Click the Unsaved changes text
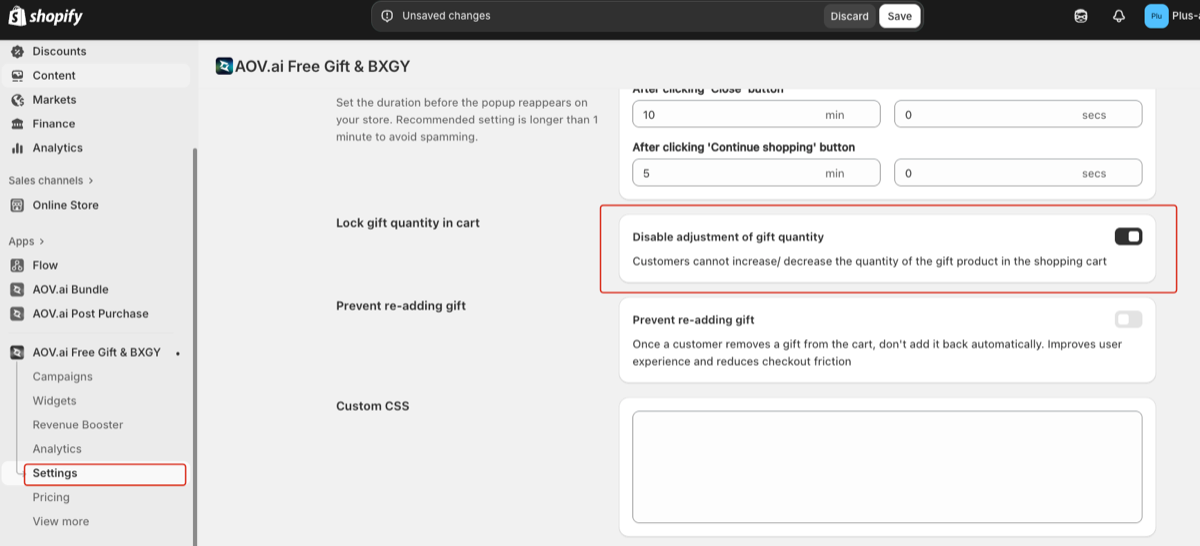1200x546 pixels. [x=446, y=16]
